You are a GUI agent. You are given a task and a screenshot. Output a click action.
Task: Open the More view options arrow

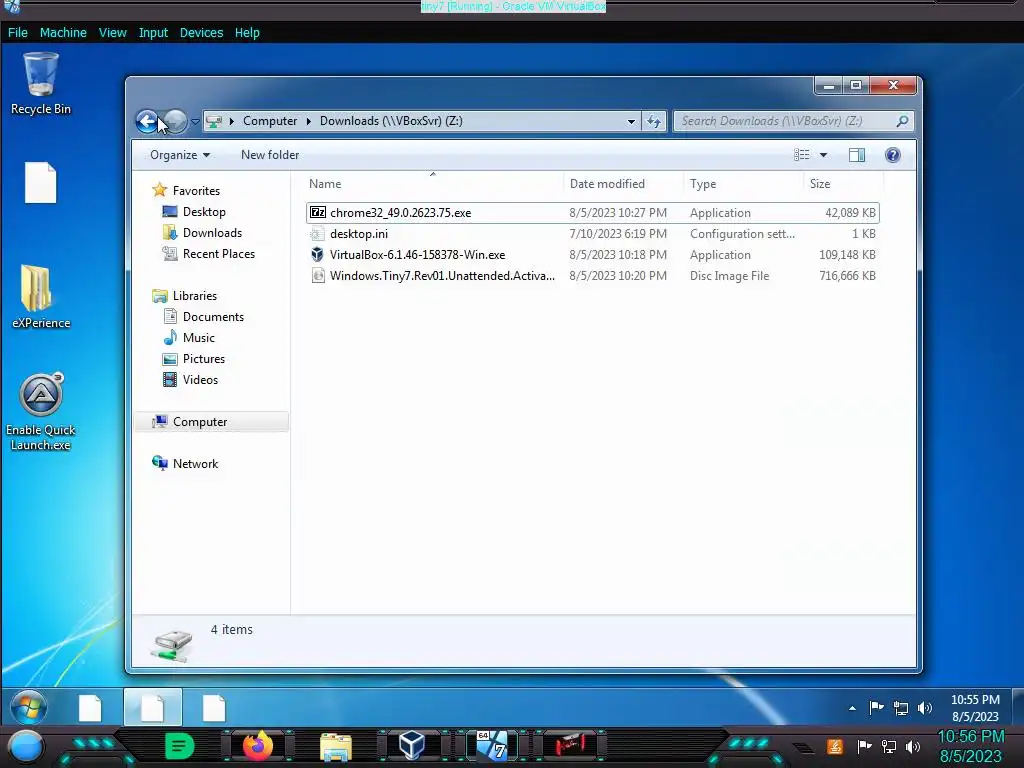[x=824, y=155]
